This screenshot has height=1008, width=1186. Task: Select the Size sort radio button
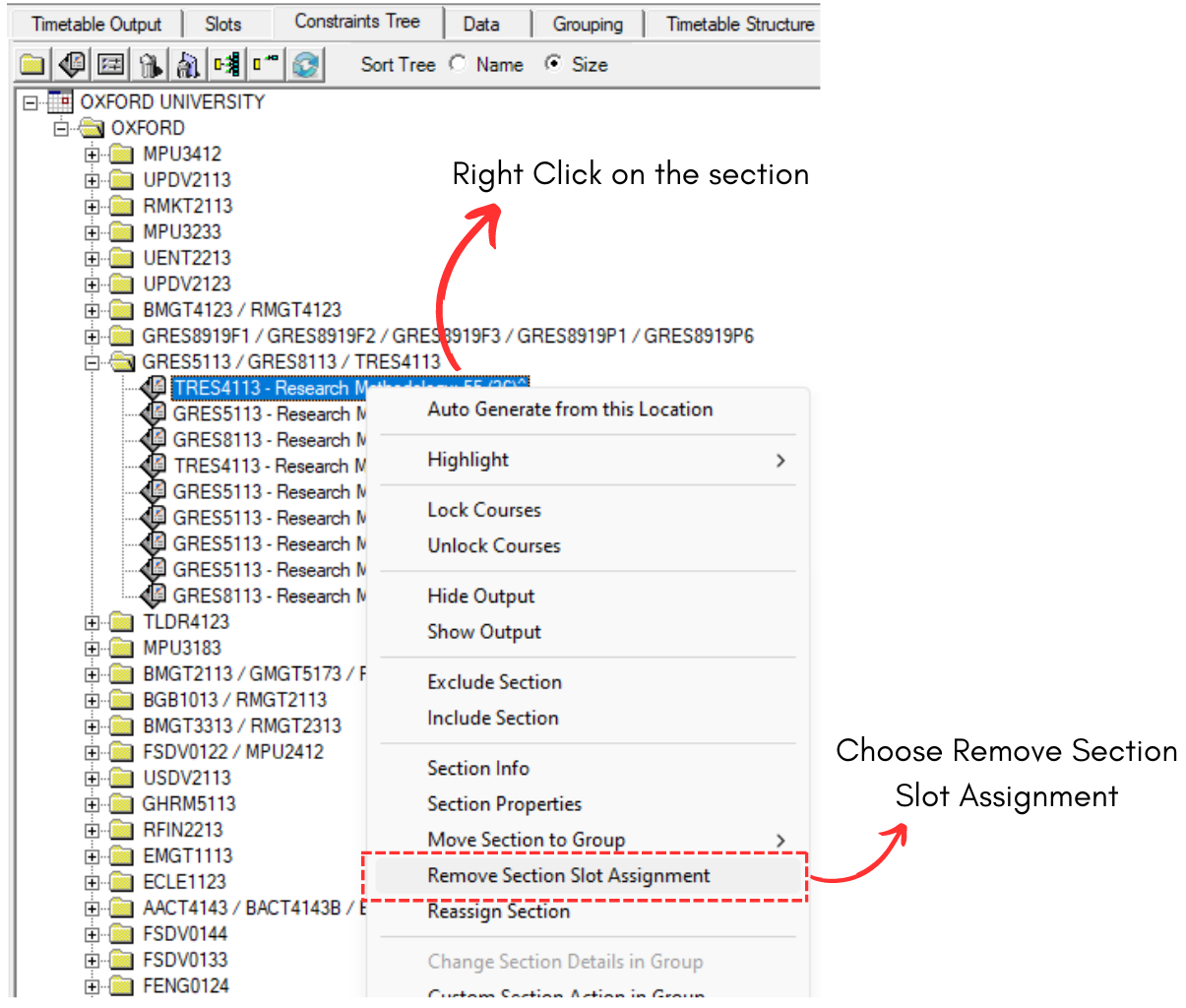coord(554,64)
